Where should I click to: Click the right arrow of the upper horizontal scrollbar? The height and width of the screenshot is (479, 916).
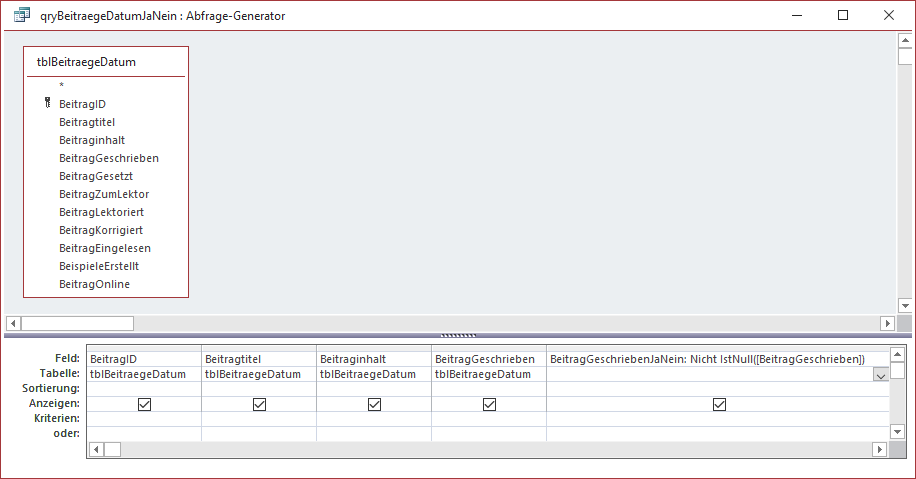pyautogui.click(x=886, y=323)
